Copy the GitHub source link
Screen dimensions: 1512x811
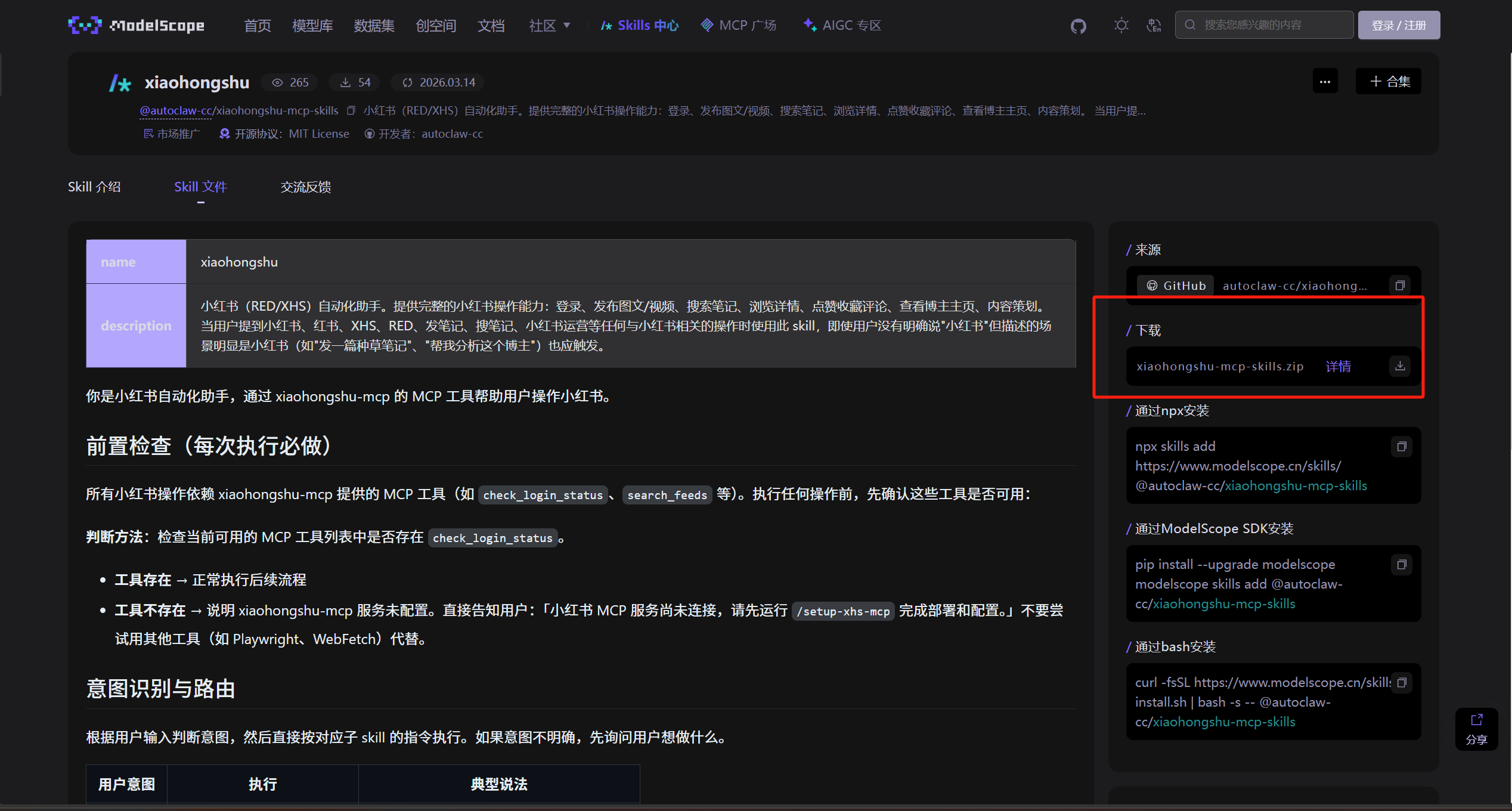1400,286
